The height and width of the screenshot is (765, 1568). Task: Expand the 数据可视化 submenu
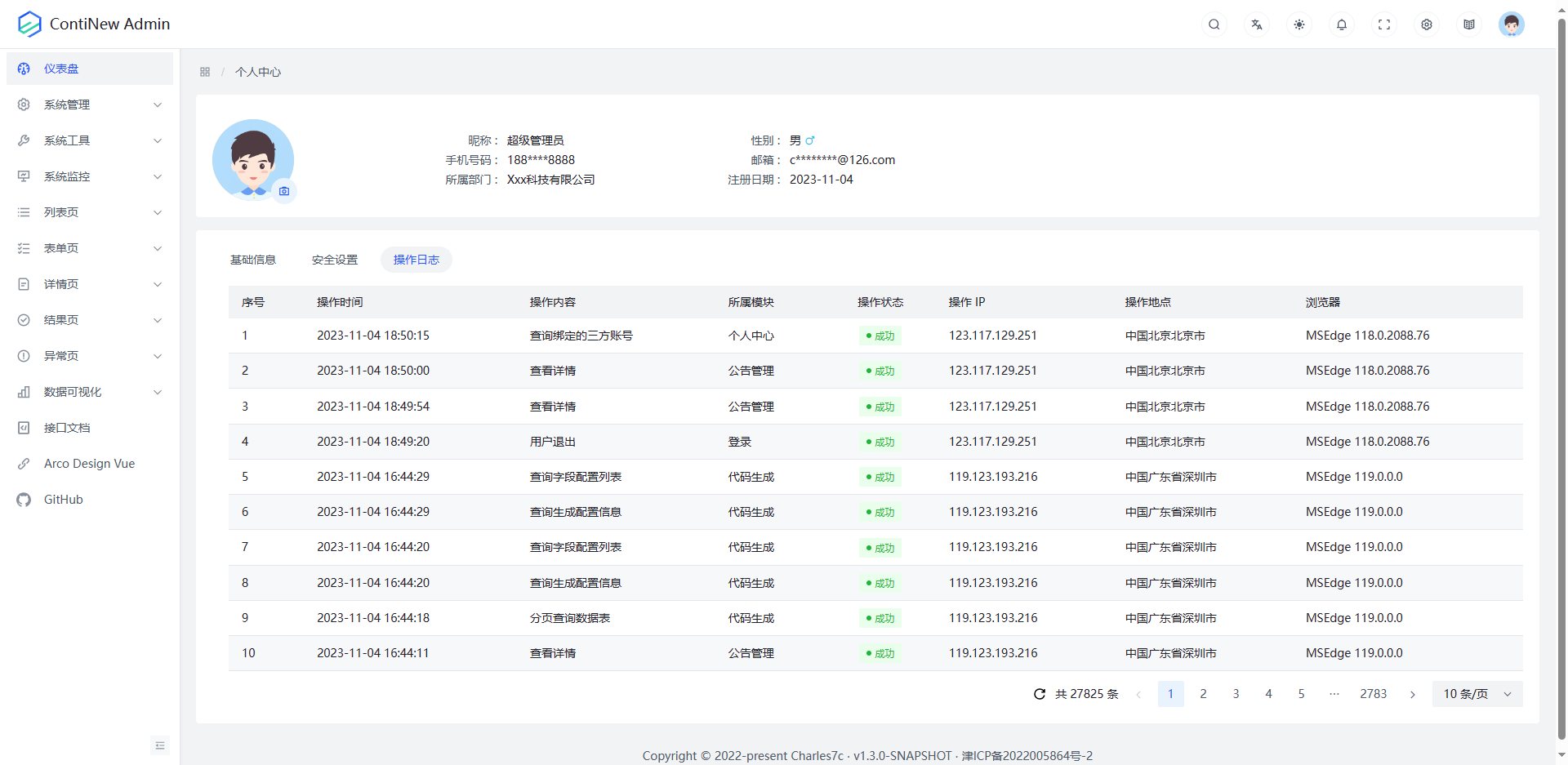90,392
